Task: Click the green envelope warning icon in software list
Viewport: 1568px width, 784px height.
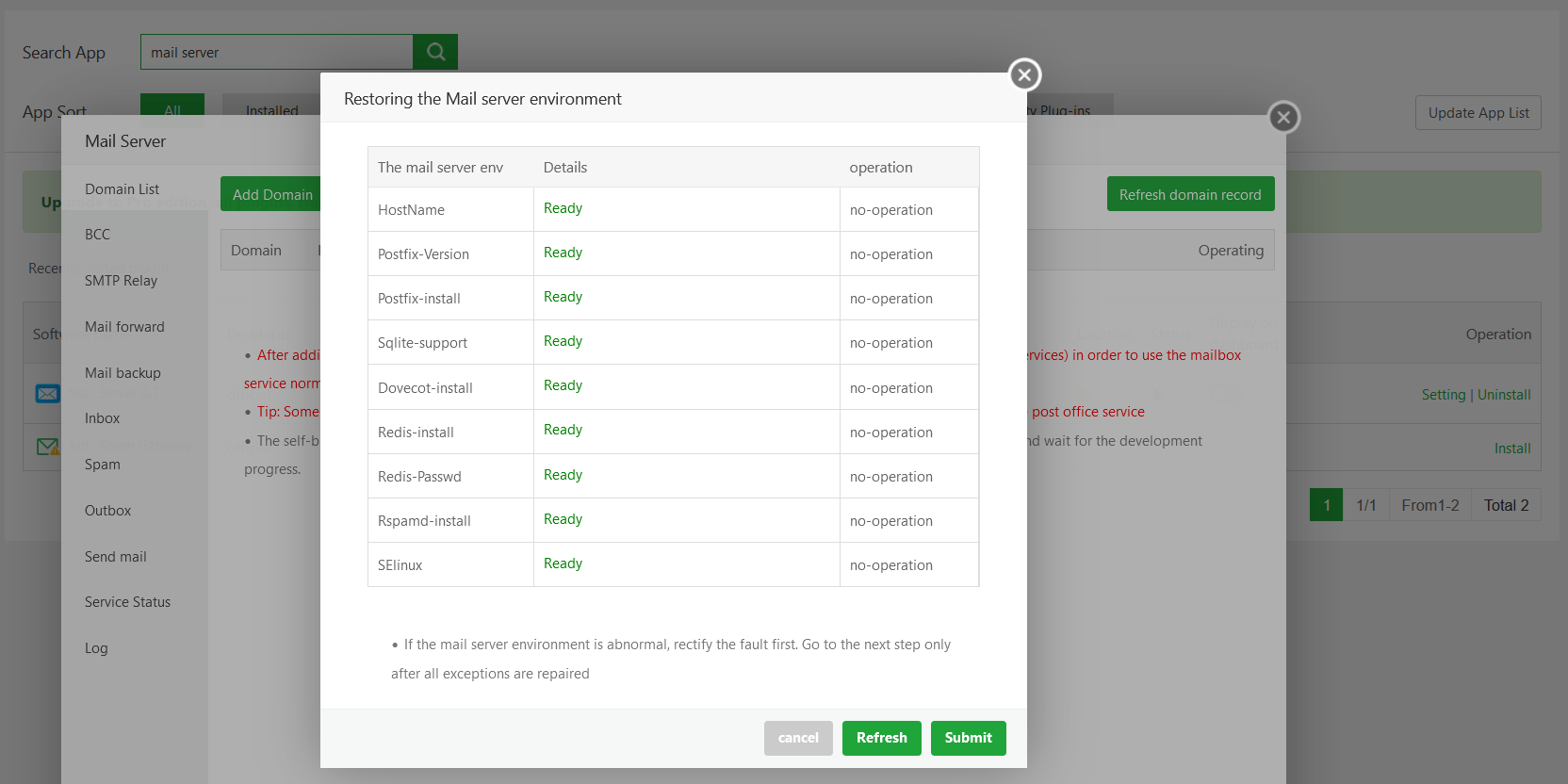Action: click(47, 447)
